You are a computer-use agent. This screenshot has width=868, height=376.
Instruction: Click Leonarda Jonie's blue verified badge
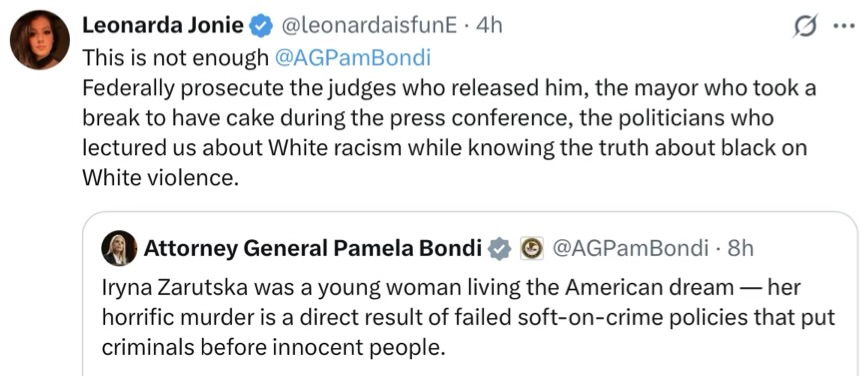pyautogui.click(x=261, y=26)
